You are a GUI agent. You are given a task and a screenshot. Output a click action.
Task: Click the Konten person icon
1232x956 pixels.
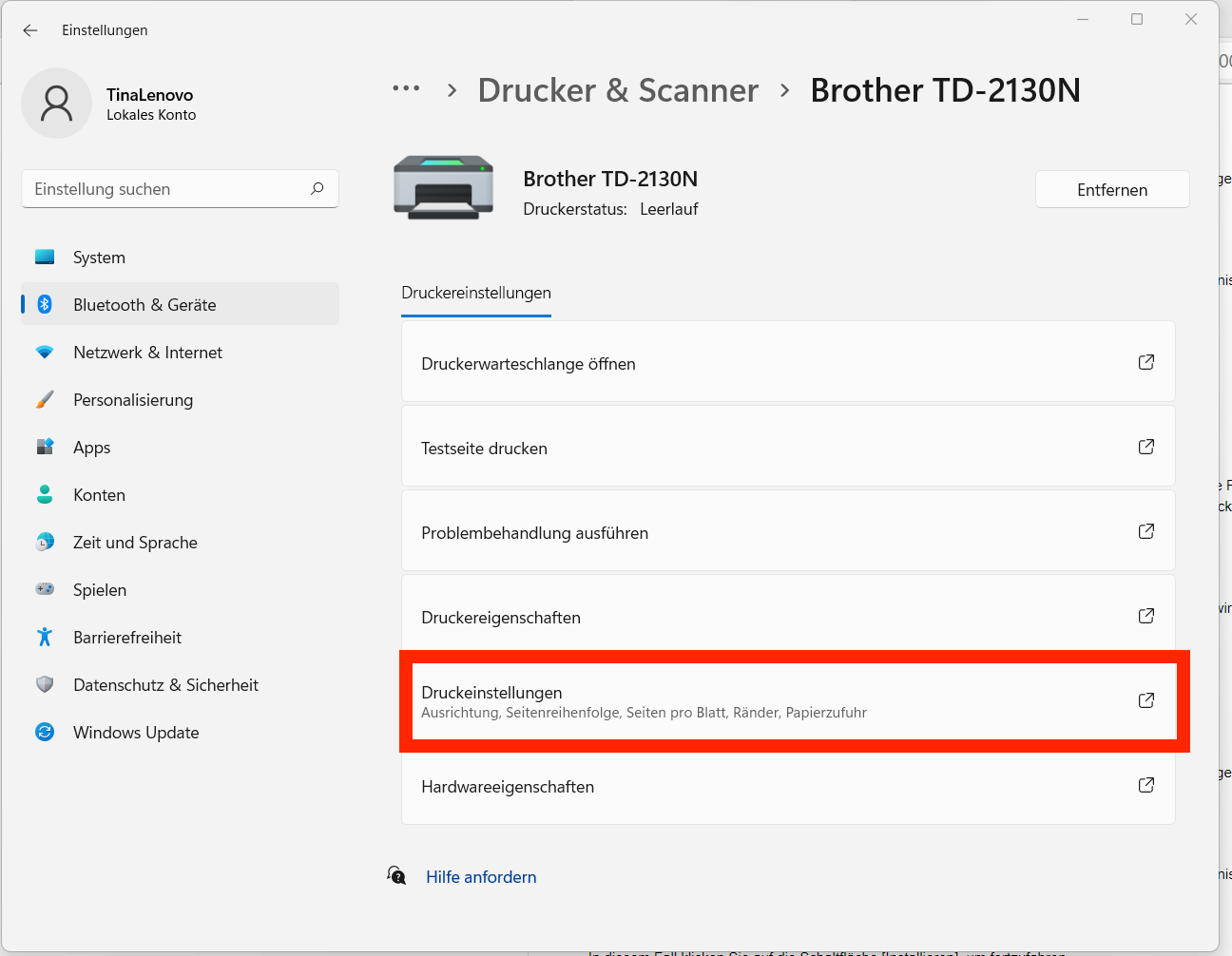(45, 494)
